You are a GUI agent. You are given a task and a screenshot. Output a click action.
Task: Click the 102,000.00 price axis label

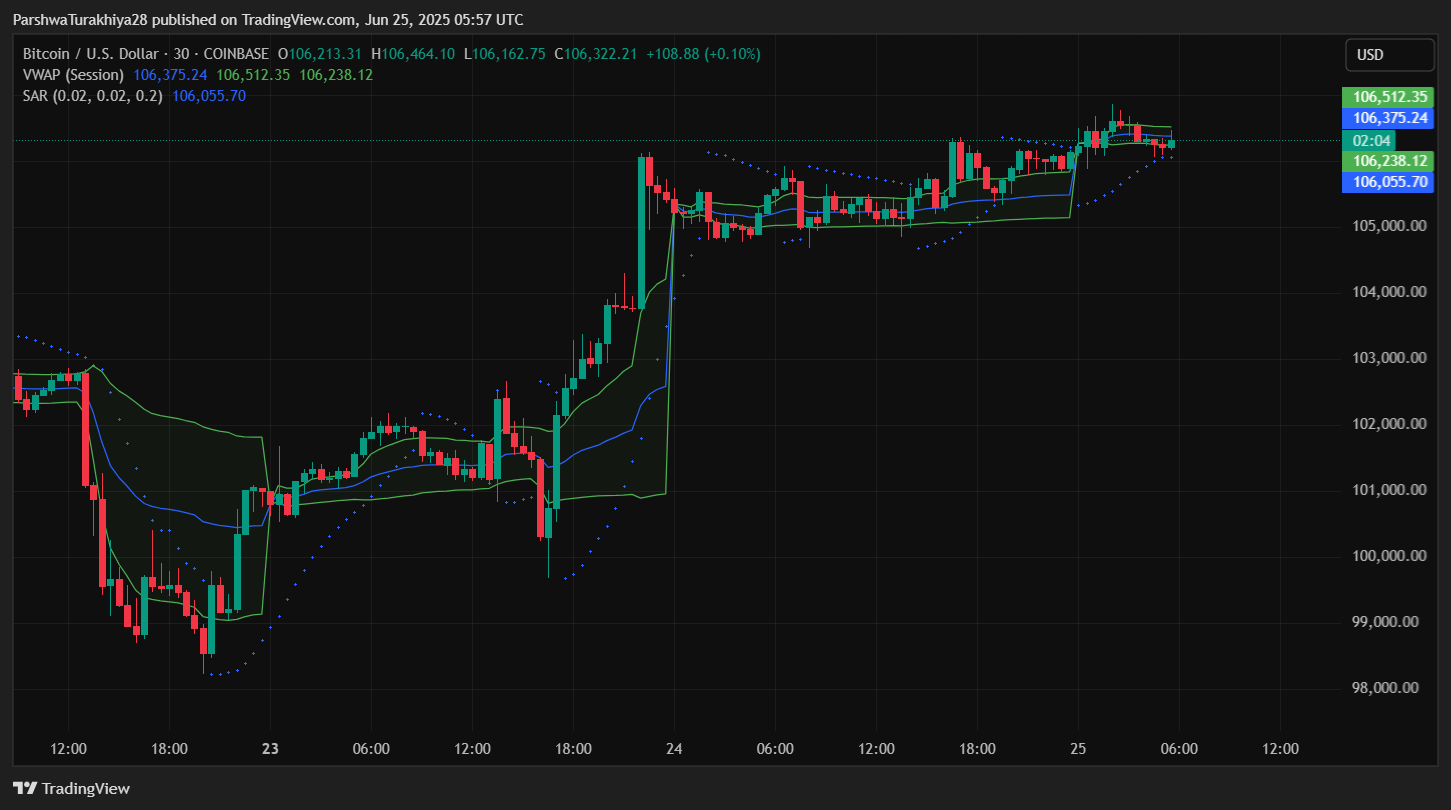pos(1389,423)
